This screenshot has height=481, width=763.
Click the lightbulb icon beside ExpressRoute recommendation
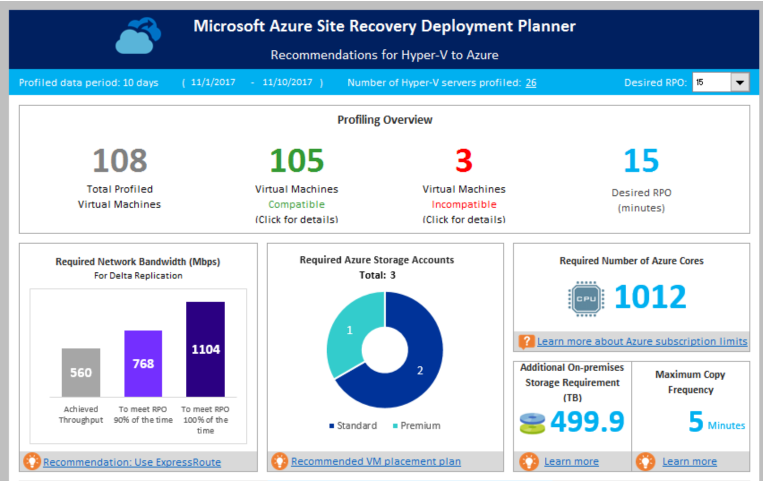(x=32, y=461)
